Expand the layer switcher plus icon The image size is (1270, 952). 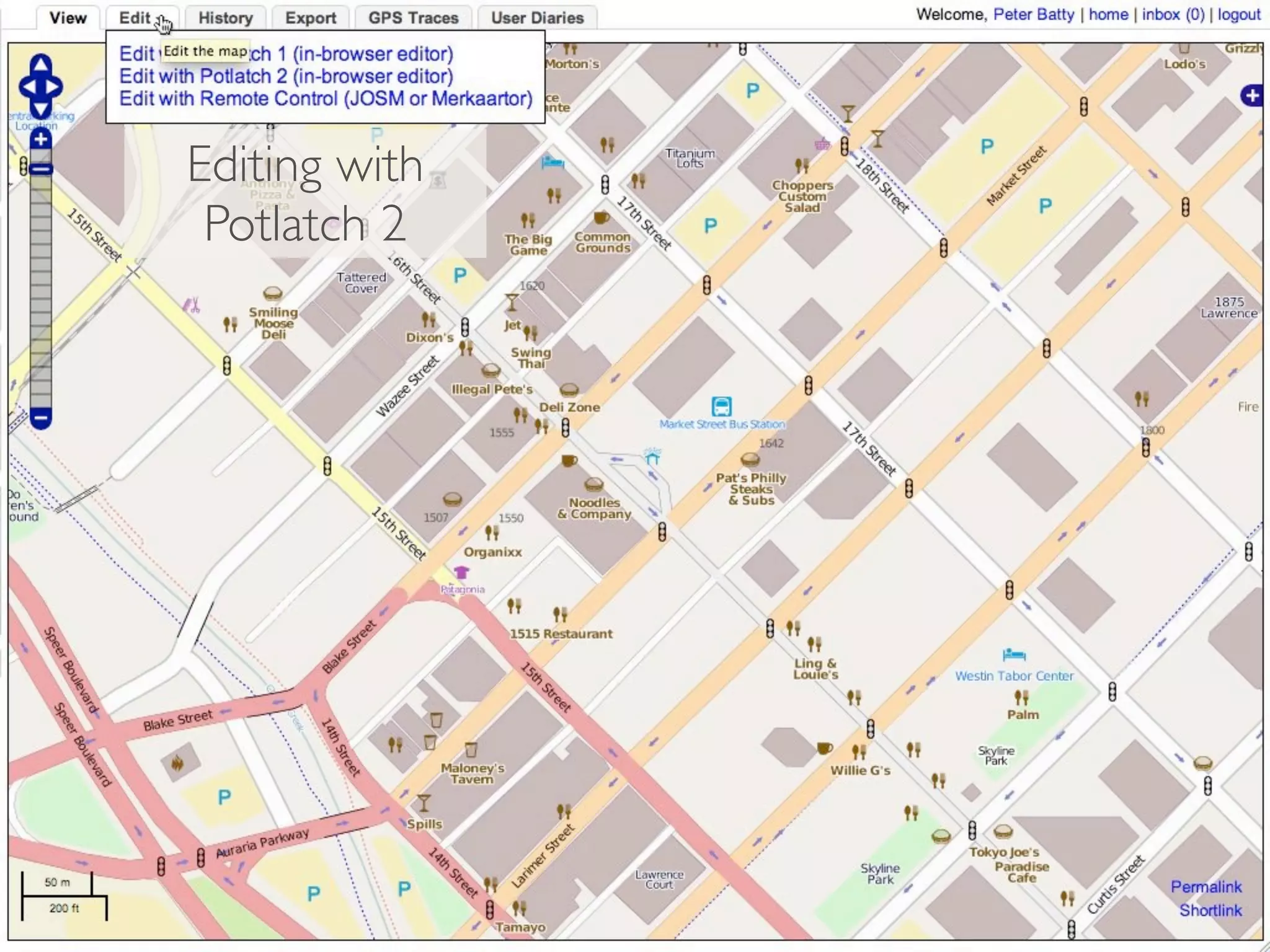[x=1252, y=95]
